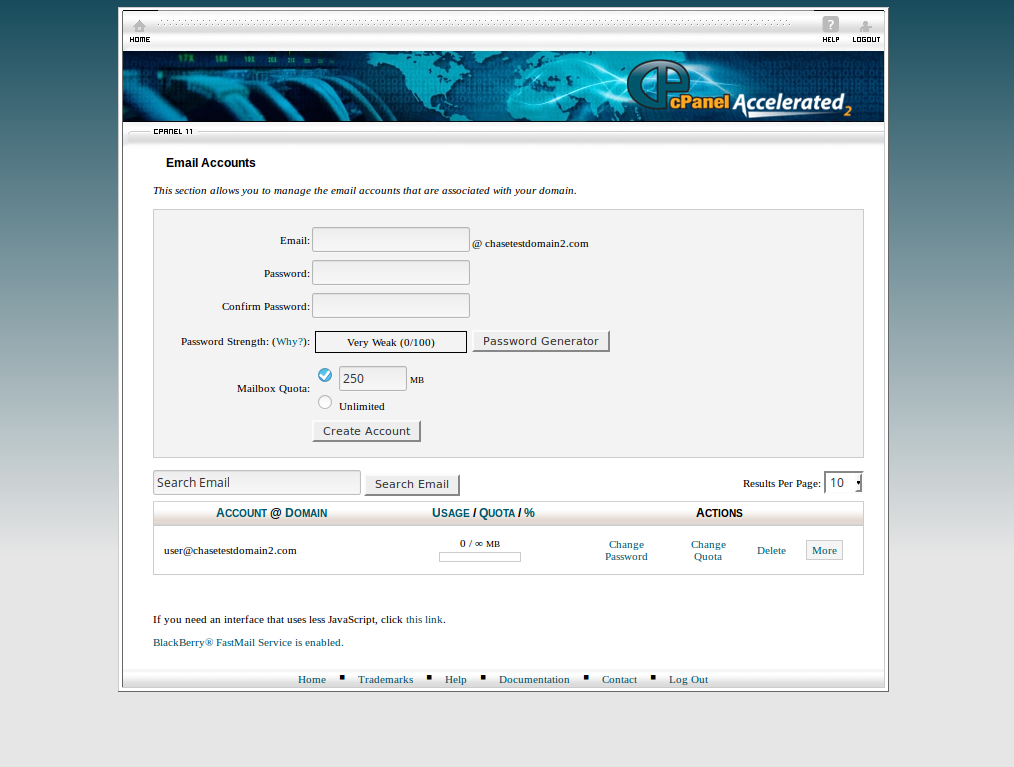
Task: Open Documentation link in the footer
Action: point(534,680)
